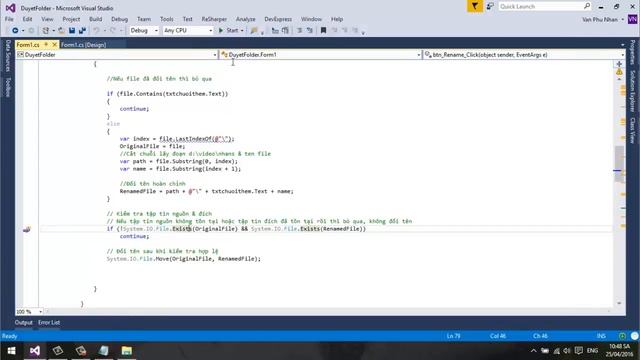Click the Visual Studio taskbar icon
This screenshot has width=640, height=360.
click(x=35, y=351)
